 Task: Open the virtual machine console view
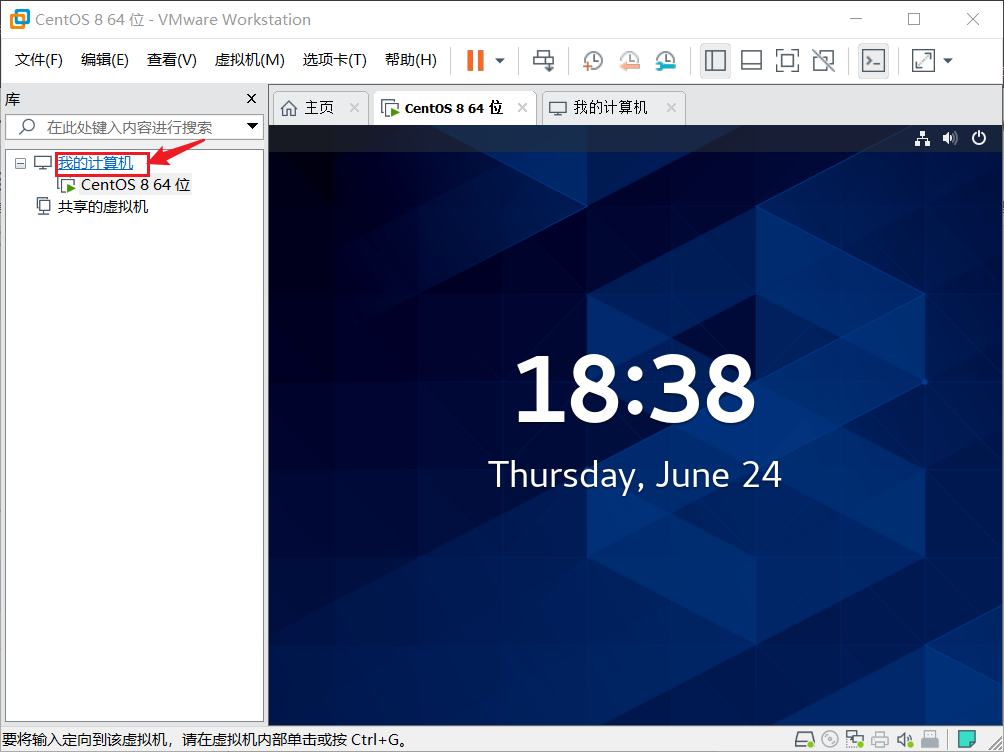(872, 60)
